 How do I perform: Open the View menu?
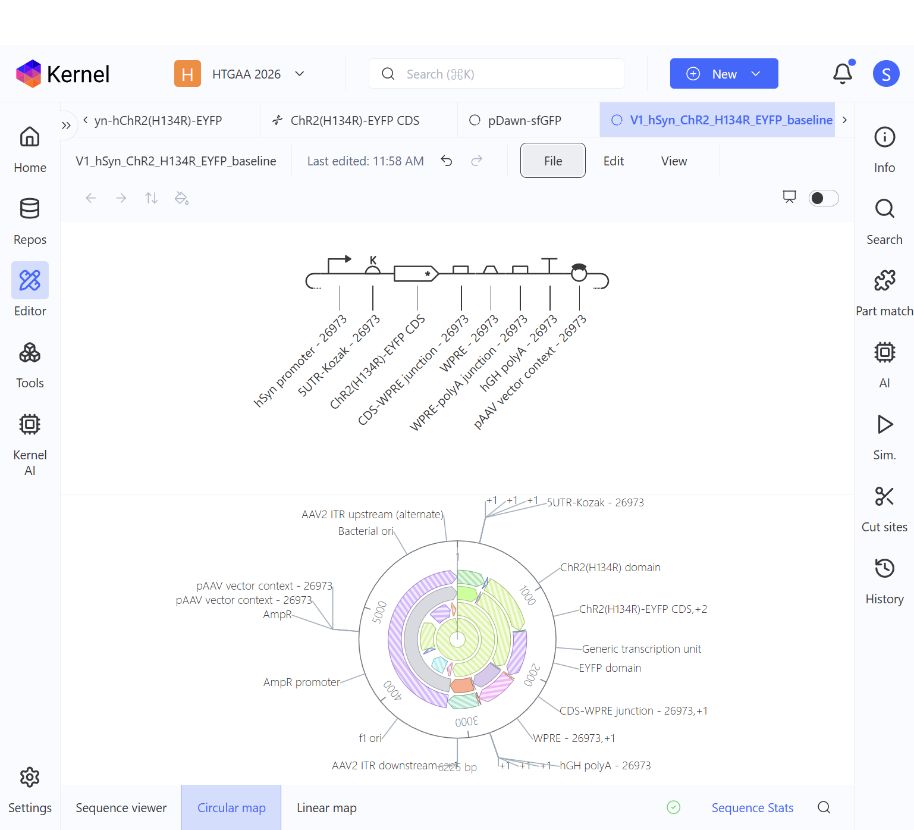tap(674, 161)
